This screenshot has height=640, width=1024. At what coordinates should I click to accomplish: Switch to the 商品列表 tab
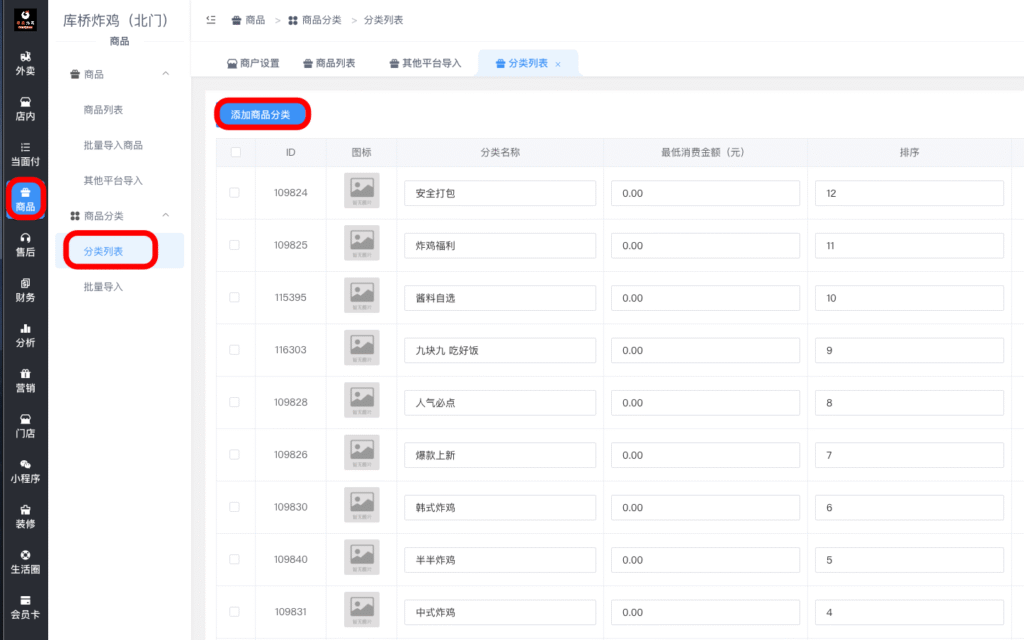click(330, 62)
